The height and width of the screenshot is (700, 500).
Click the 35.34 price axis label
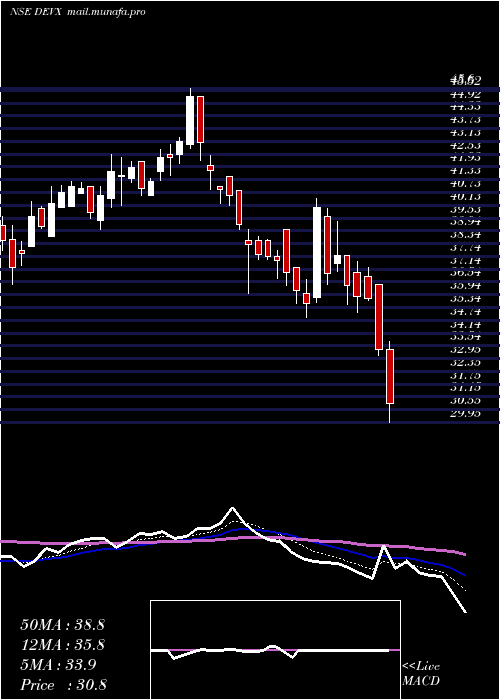pos(465,299)
